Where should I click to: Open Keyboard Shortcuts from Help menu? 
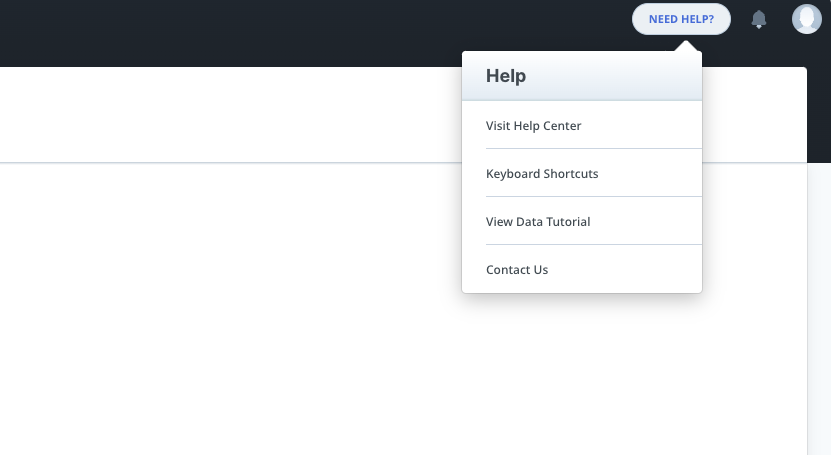tap(542, 174)
